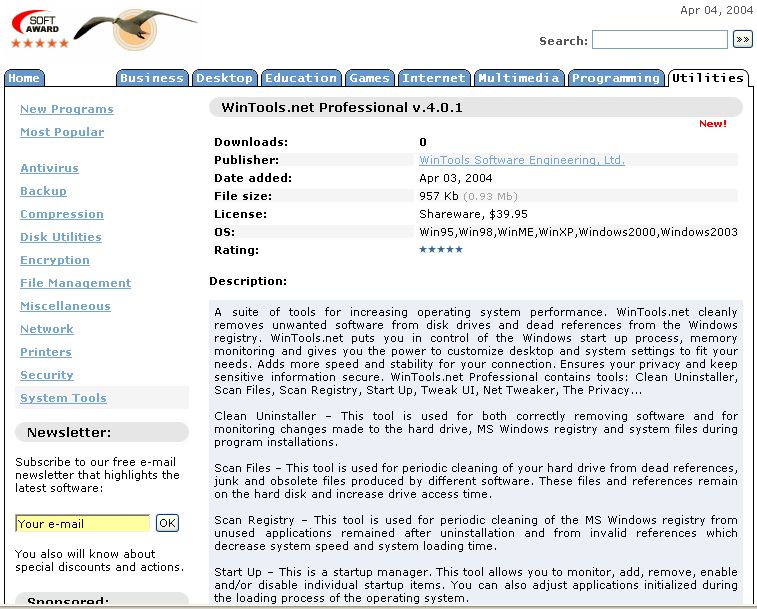Click the Downloads count value 0

click(423, 142)
